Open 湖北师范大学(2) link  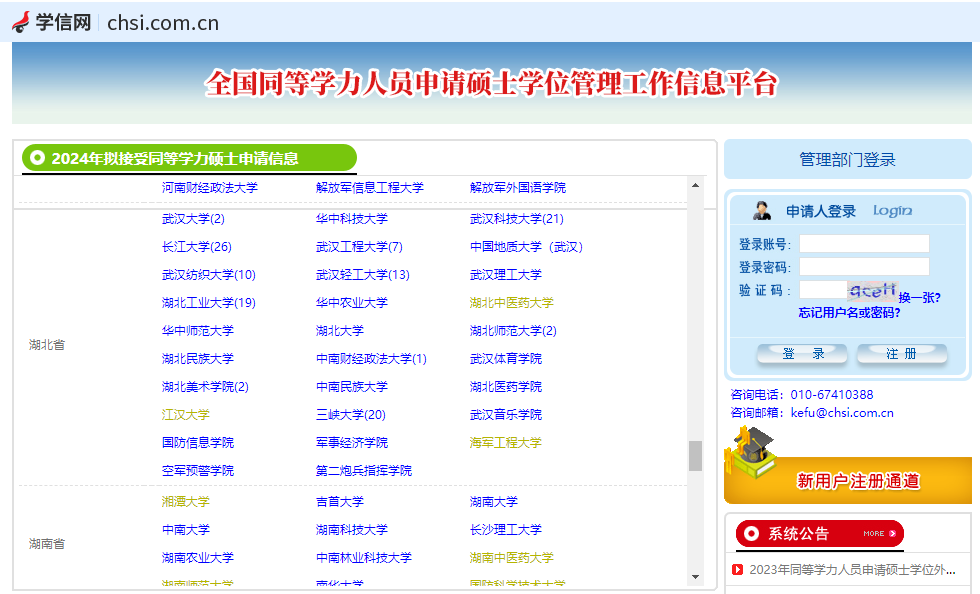513,331
